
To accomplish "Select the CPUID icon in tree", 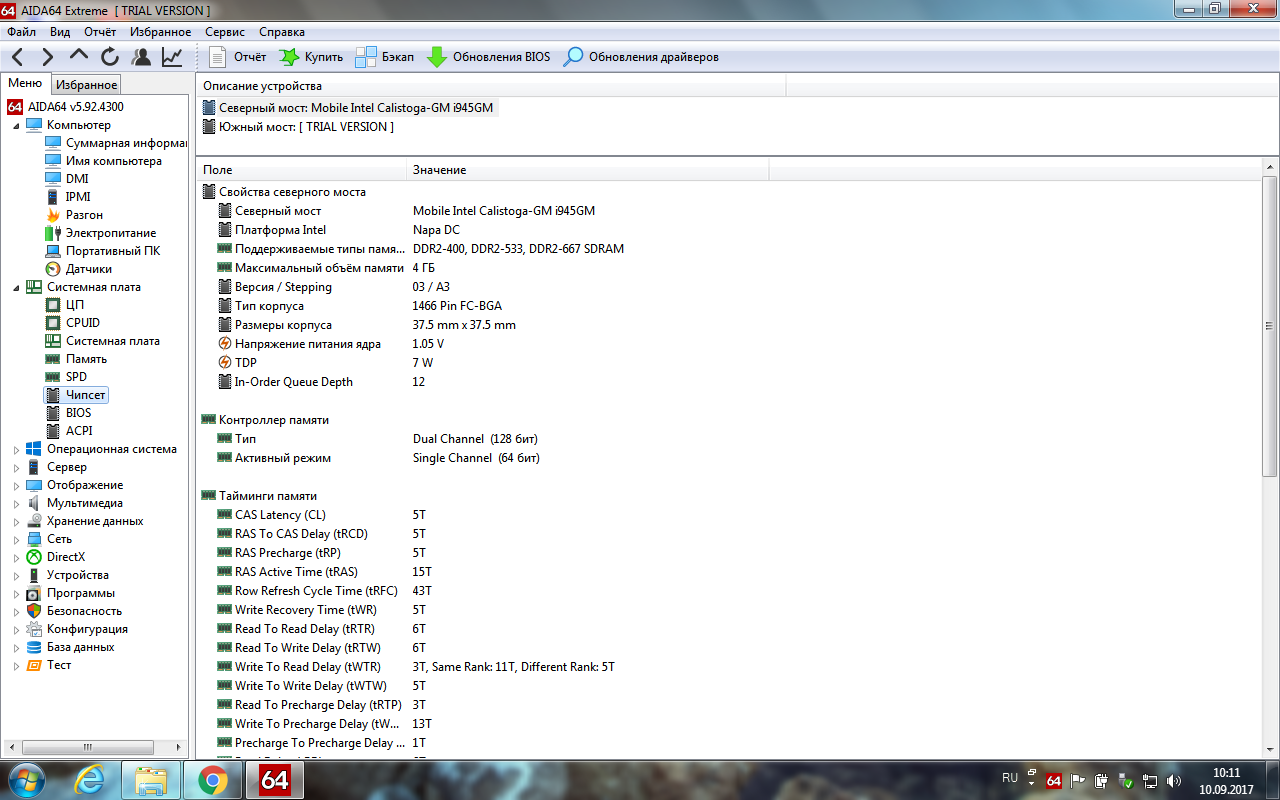I will [53, 323].
